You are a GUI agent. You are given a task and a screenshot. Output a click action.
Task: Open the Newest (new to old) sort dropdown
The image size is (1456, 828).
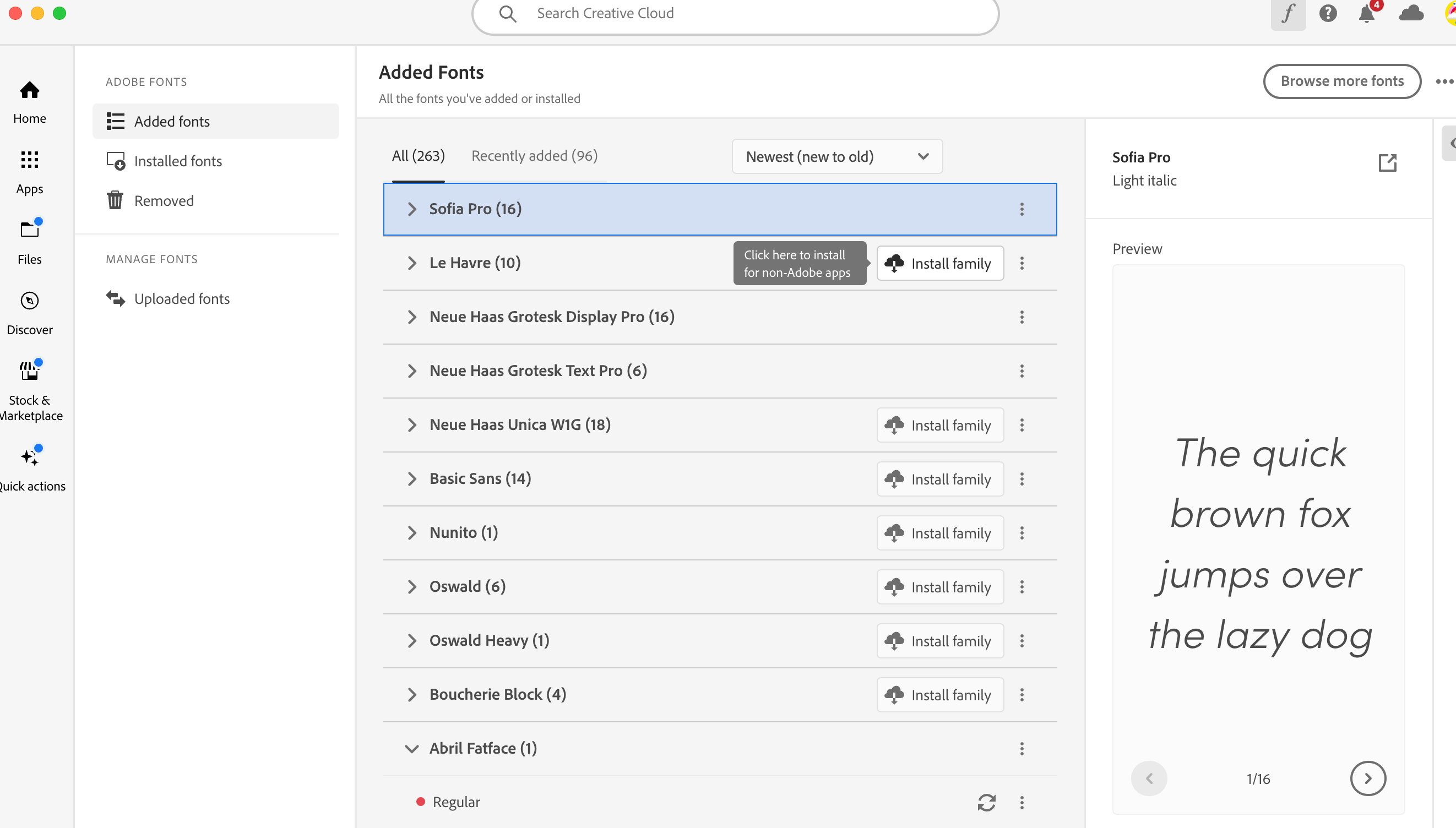(837, 156)
